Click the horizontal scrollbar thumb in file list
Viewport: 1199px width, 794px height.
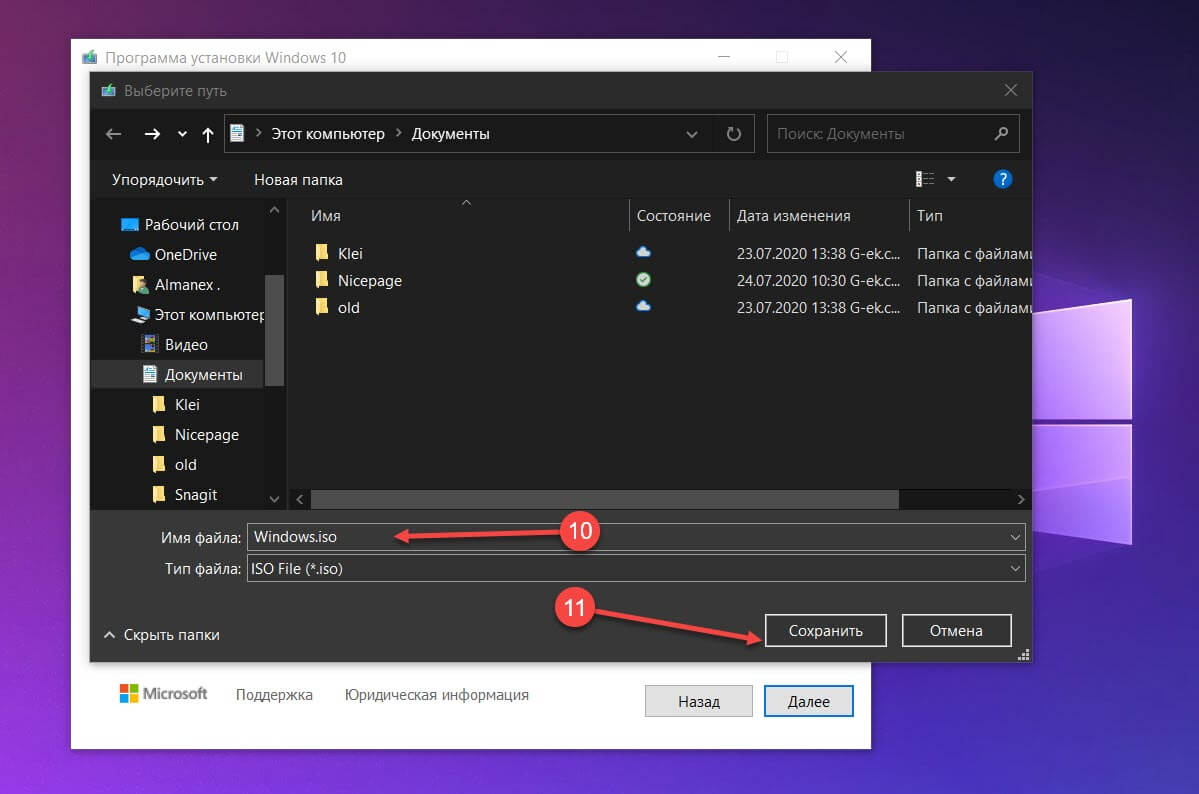[x=604, y=500]
